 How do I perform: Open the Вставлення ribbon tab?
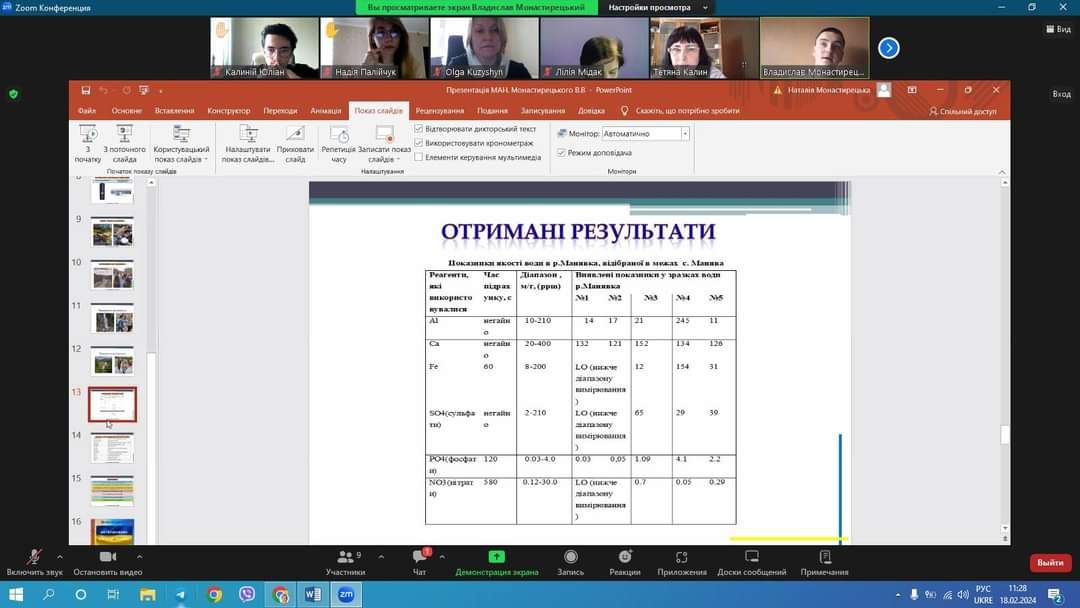pyautogui.click(x=175, y=111)
